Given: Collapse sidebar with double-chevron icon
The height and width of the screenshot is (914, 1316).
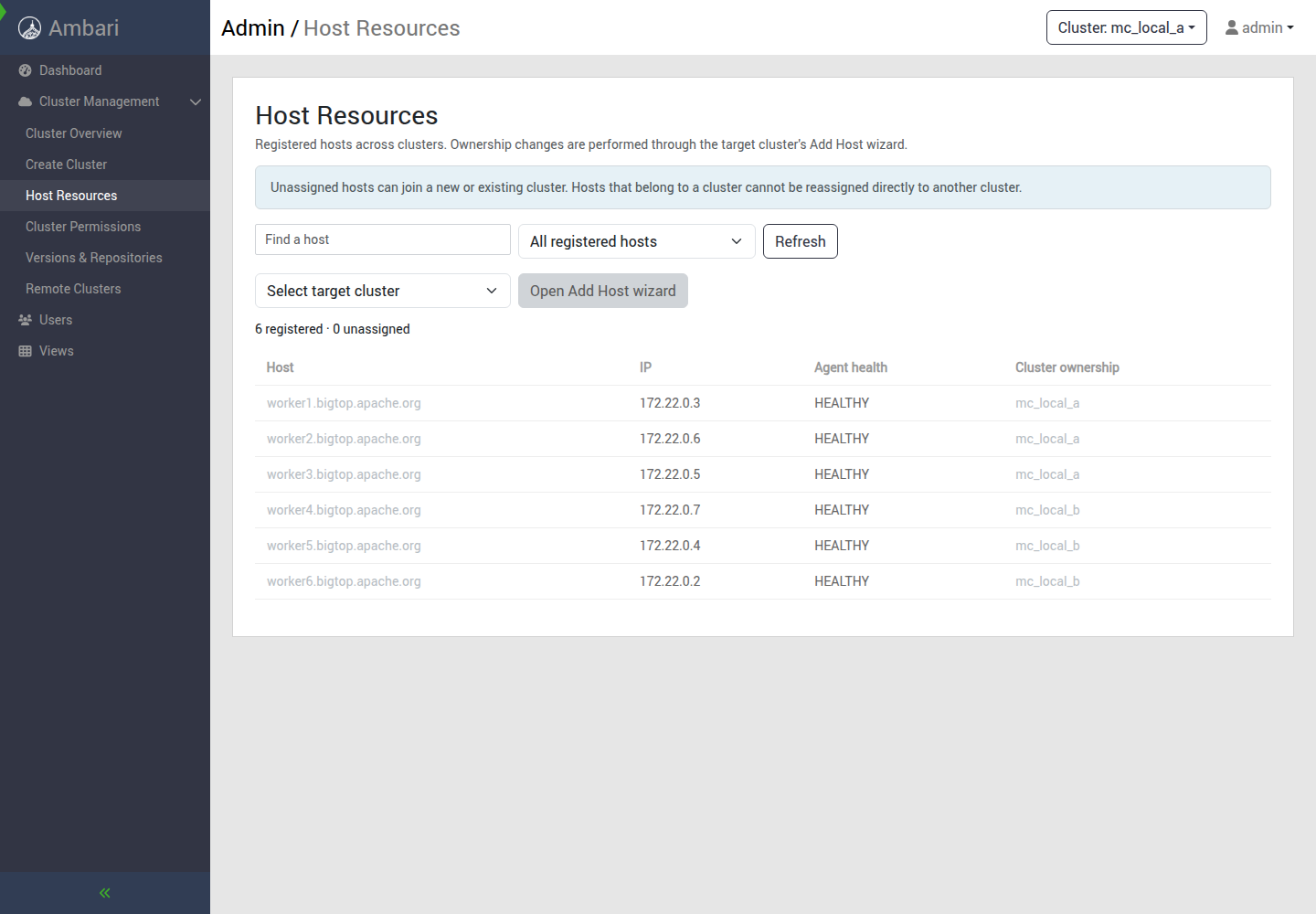Looking at the screenshot, I should 105,893.
